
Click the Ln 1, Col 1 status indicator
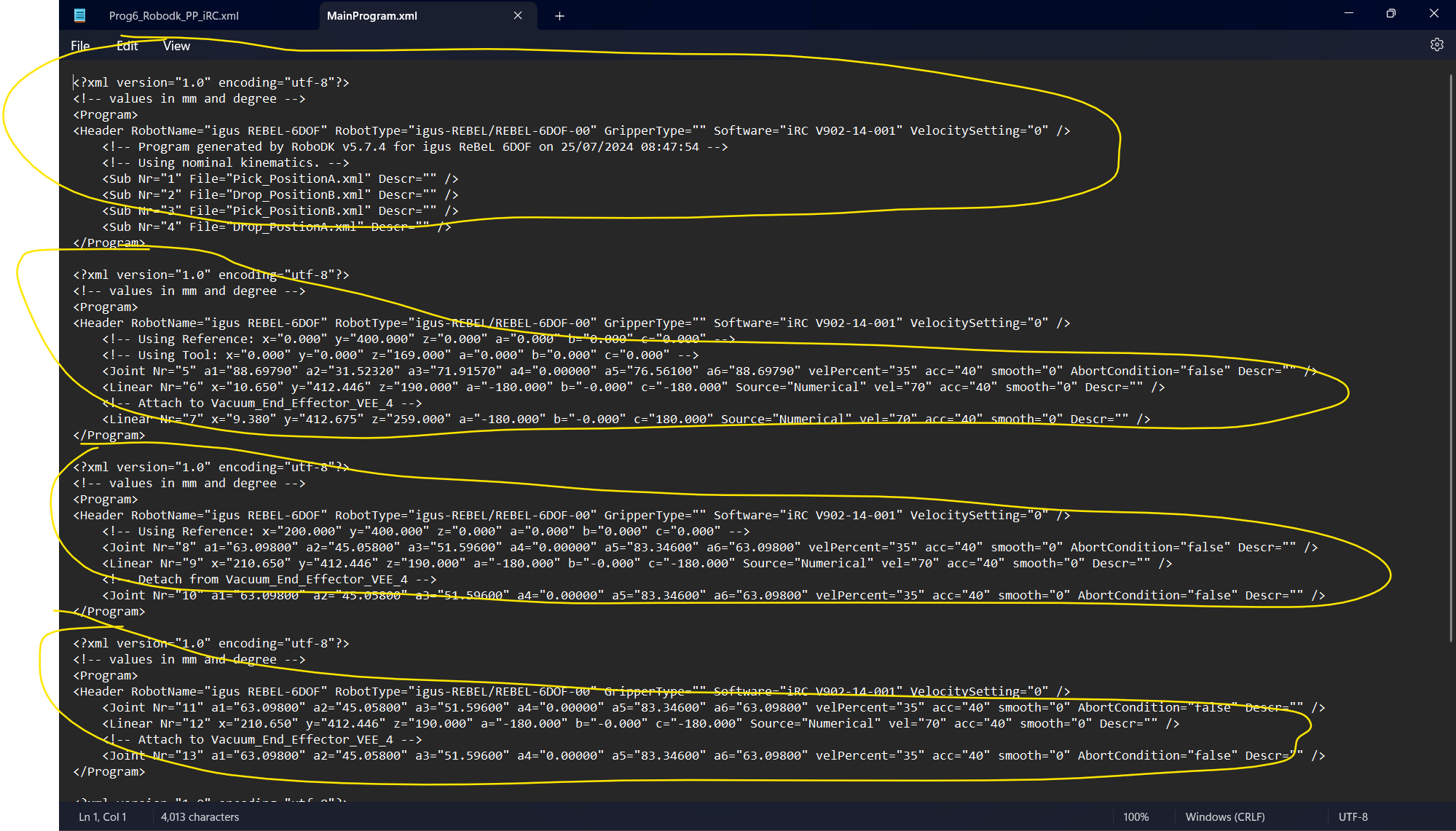pos(103,817)
